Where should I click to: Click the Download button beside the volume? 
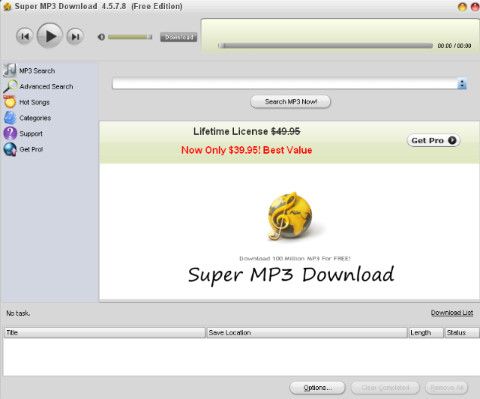[179, 37]
